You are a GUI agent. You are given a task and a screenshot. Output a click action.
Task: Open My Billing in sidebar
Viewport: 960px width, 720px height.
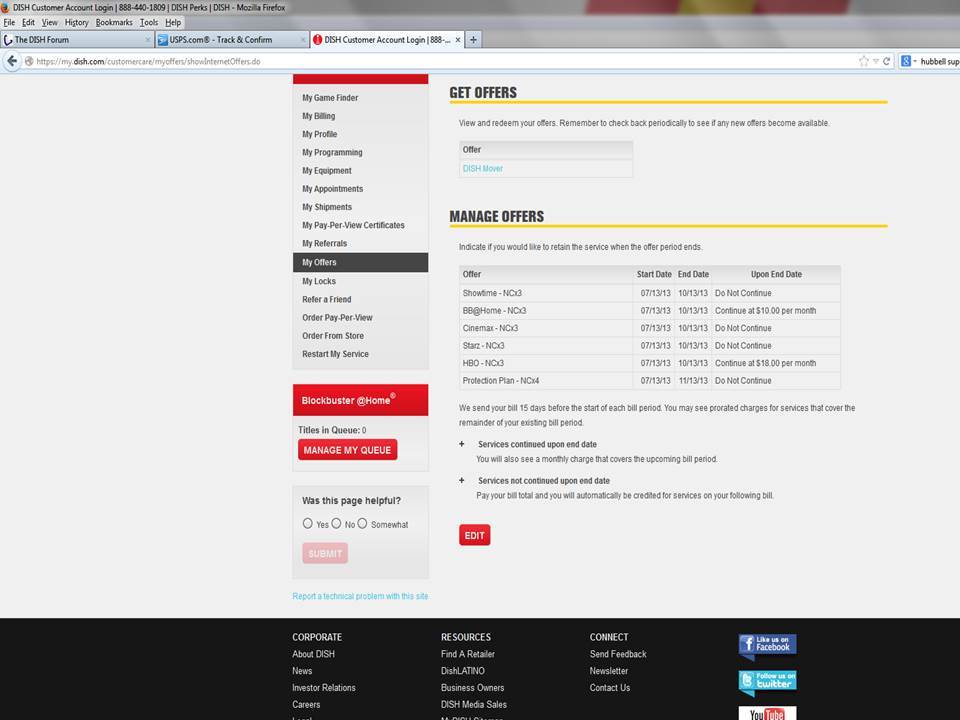click(318, 116)
